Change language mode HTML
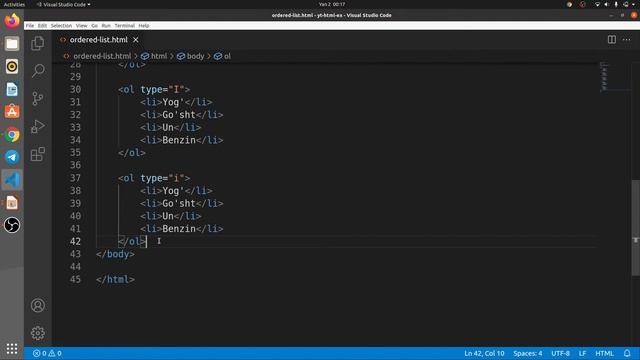Screen dimensions: 640x360 coord(604,353)
